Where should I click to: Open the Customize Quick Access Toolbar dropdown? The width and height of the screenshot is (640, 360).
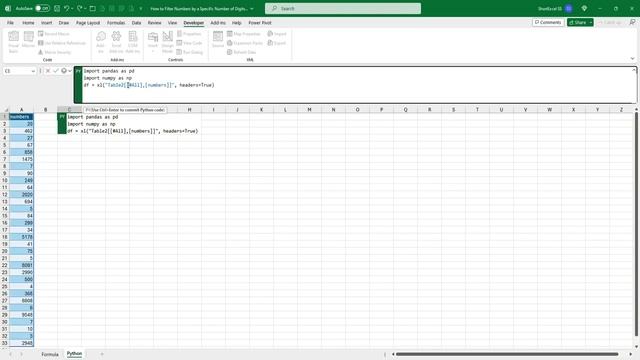pyautogui.click(x=141, y=8)
